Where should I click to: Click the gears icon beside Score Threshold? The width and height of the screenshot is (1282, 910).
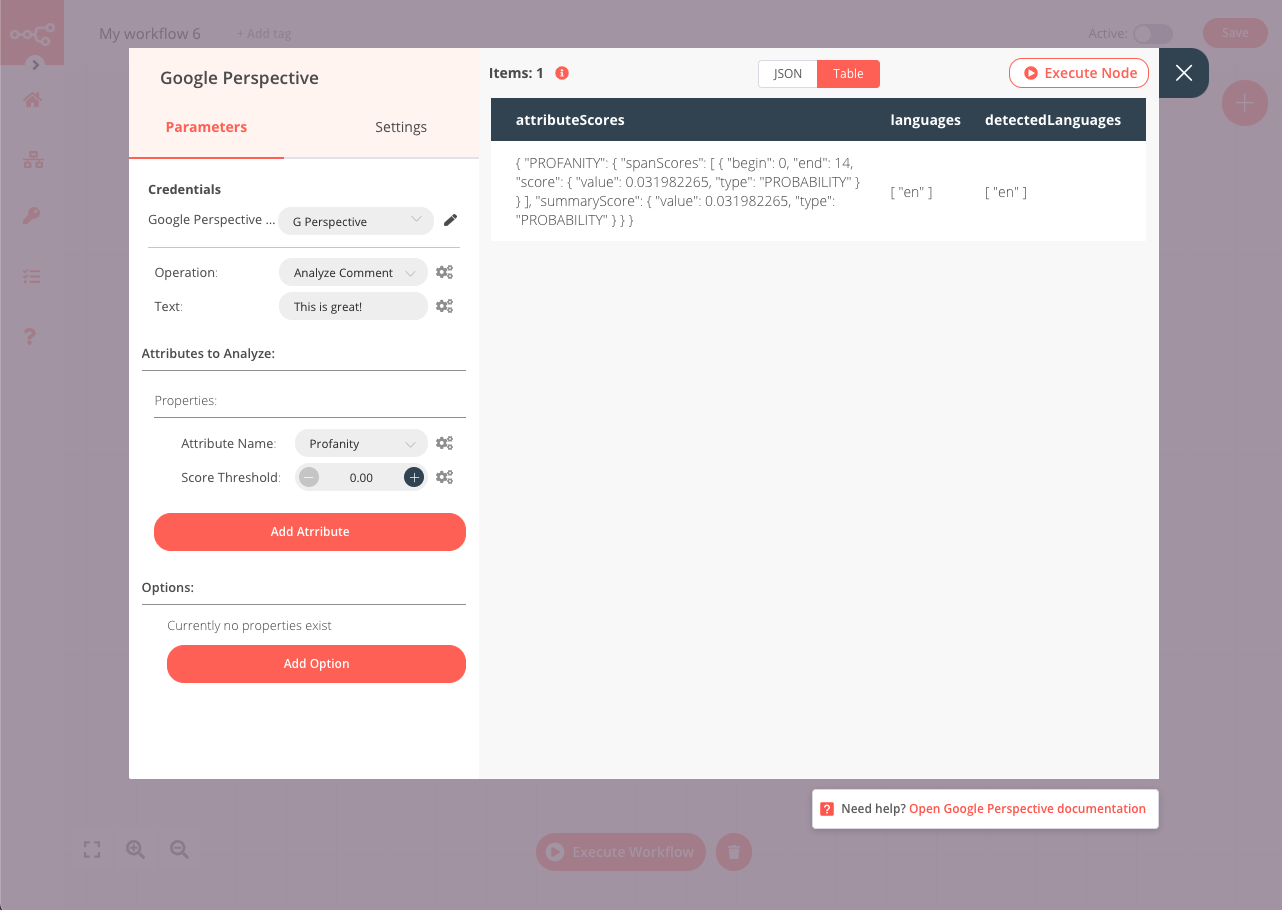445,477
